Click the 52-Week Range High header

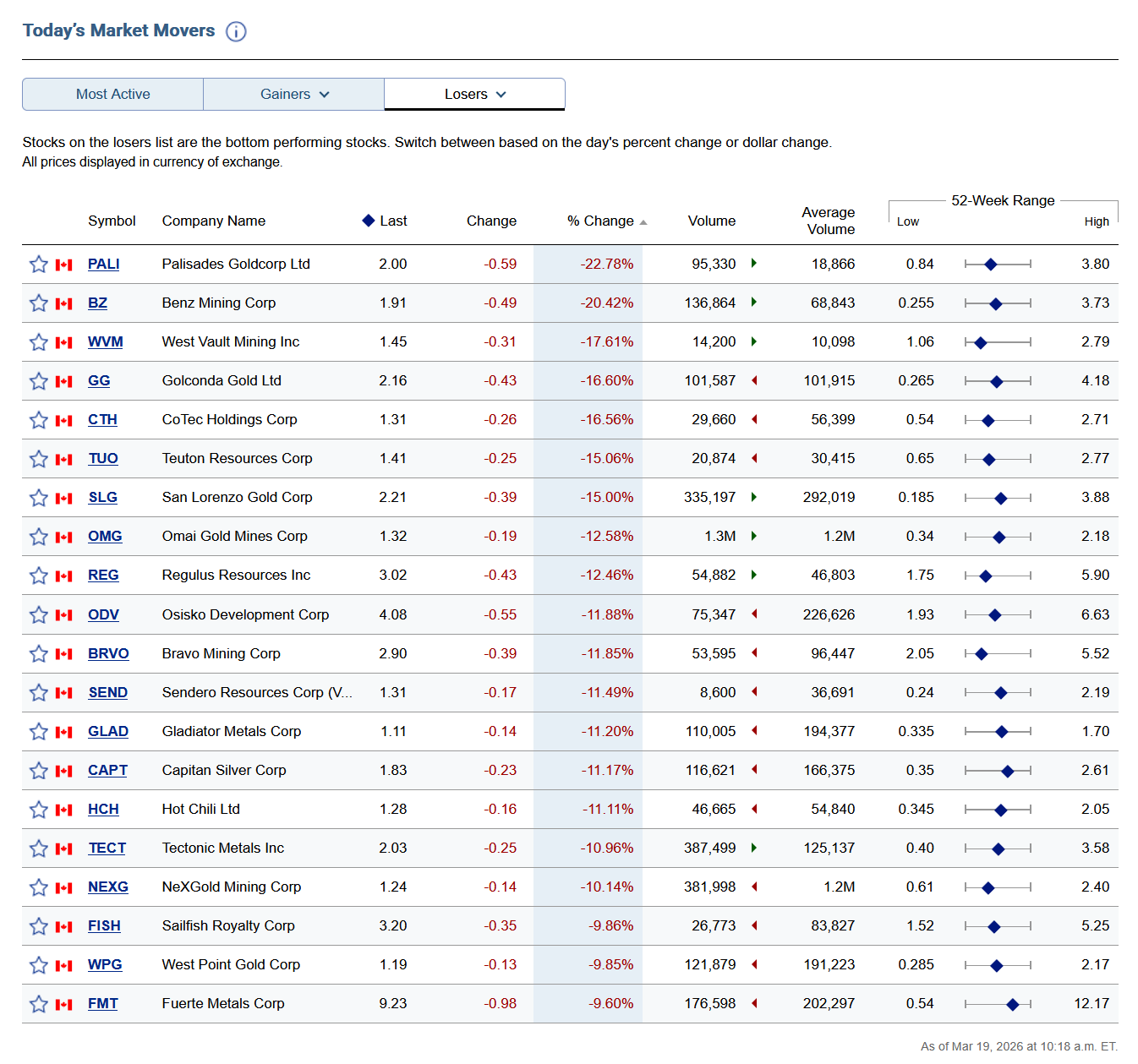(1097, 221)
